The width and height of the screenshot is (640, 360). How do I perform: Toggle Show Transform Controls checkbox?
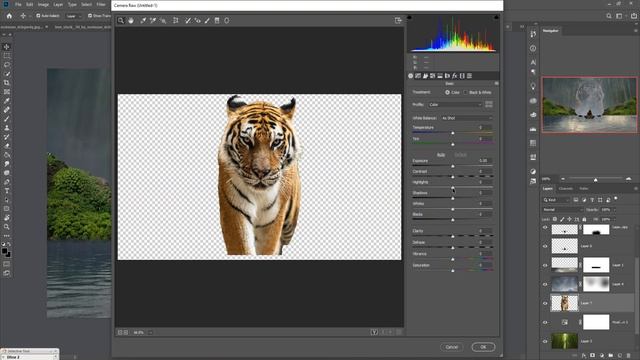coord(90,16)
